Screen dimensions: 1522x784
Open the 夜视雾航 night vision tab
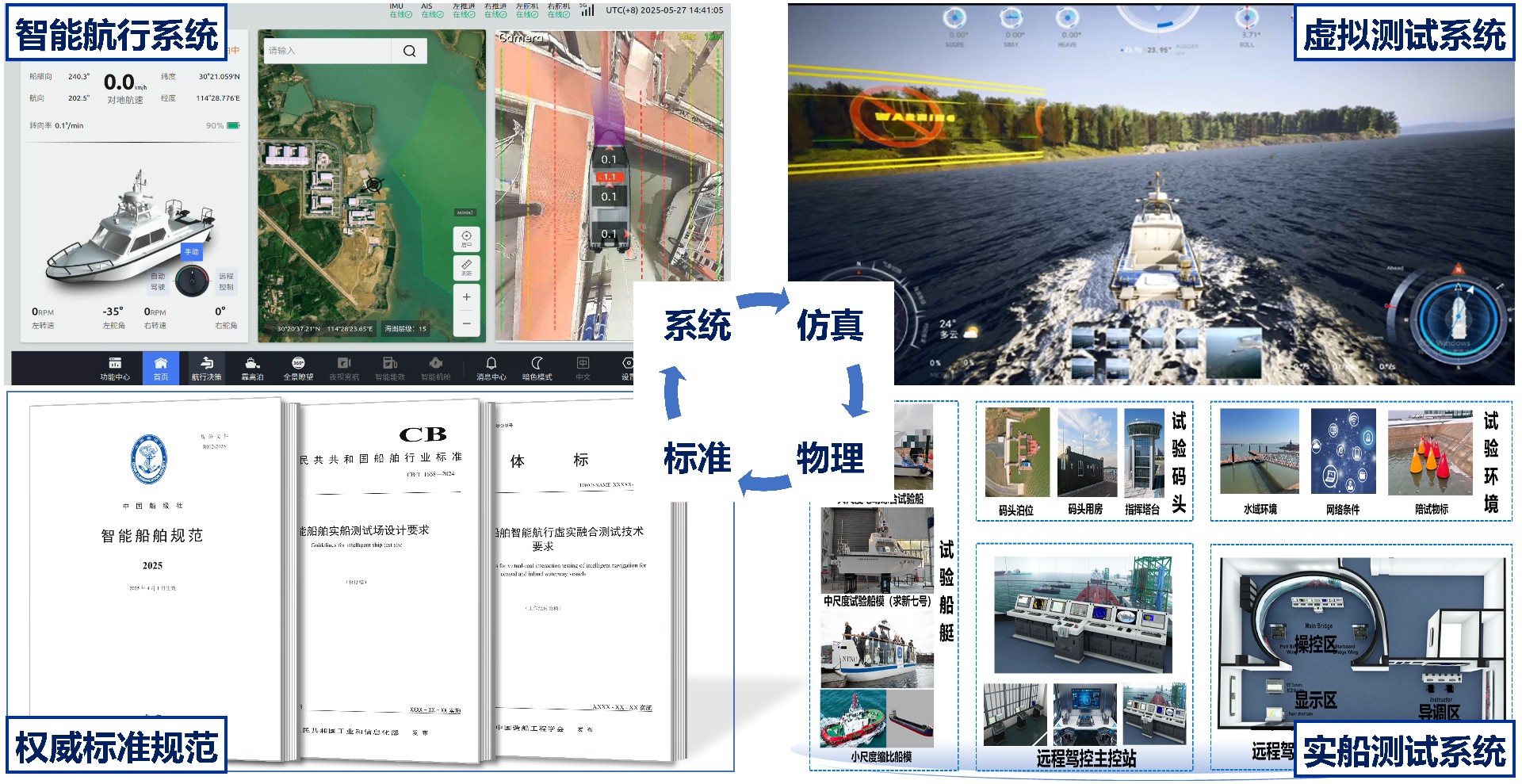[344, 367]
